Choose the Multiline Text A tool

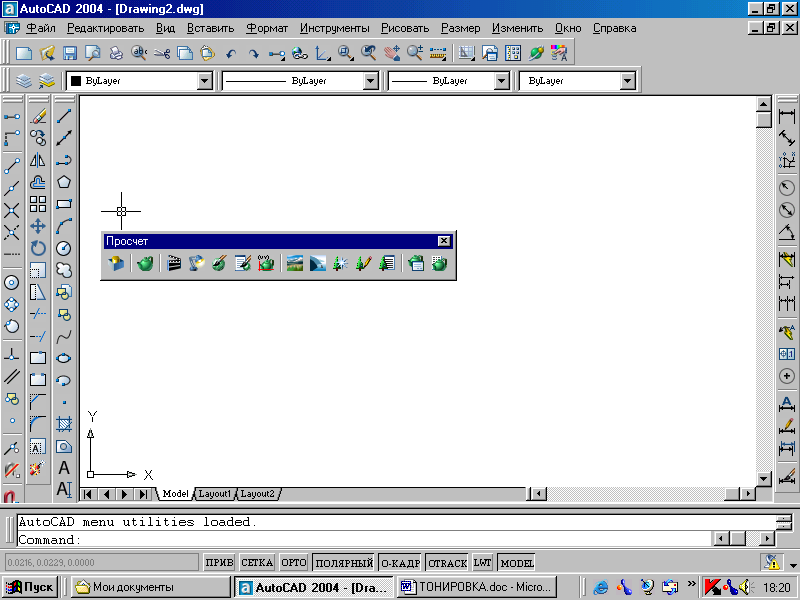pyautogui.click(x=64, y=467)
